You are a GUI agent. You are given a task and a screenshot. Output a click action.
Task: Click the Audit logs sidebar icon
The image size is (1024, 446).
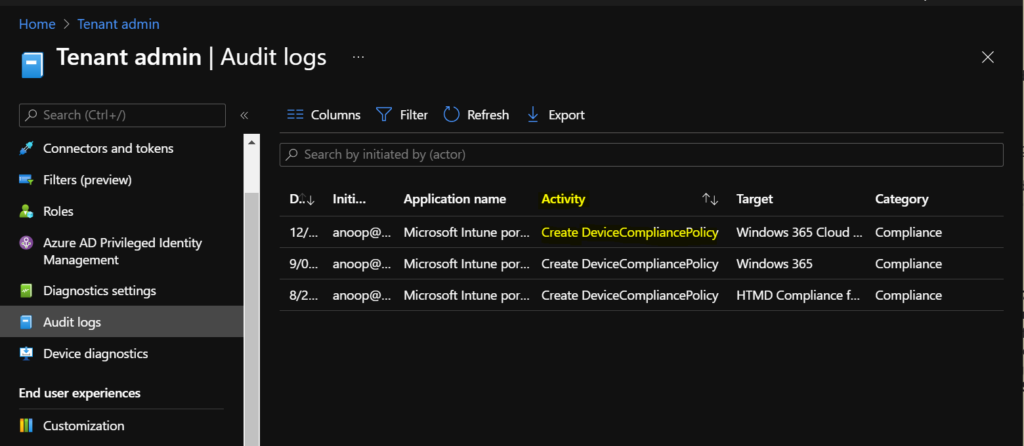point(26,322)
